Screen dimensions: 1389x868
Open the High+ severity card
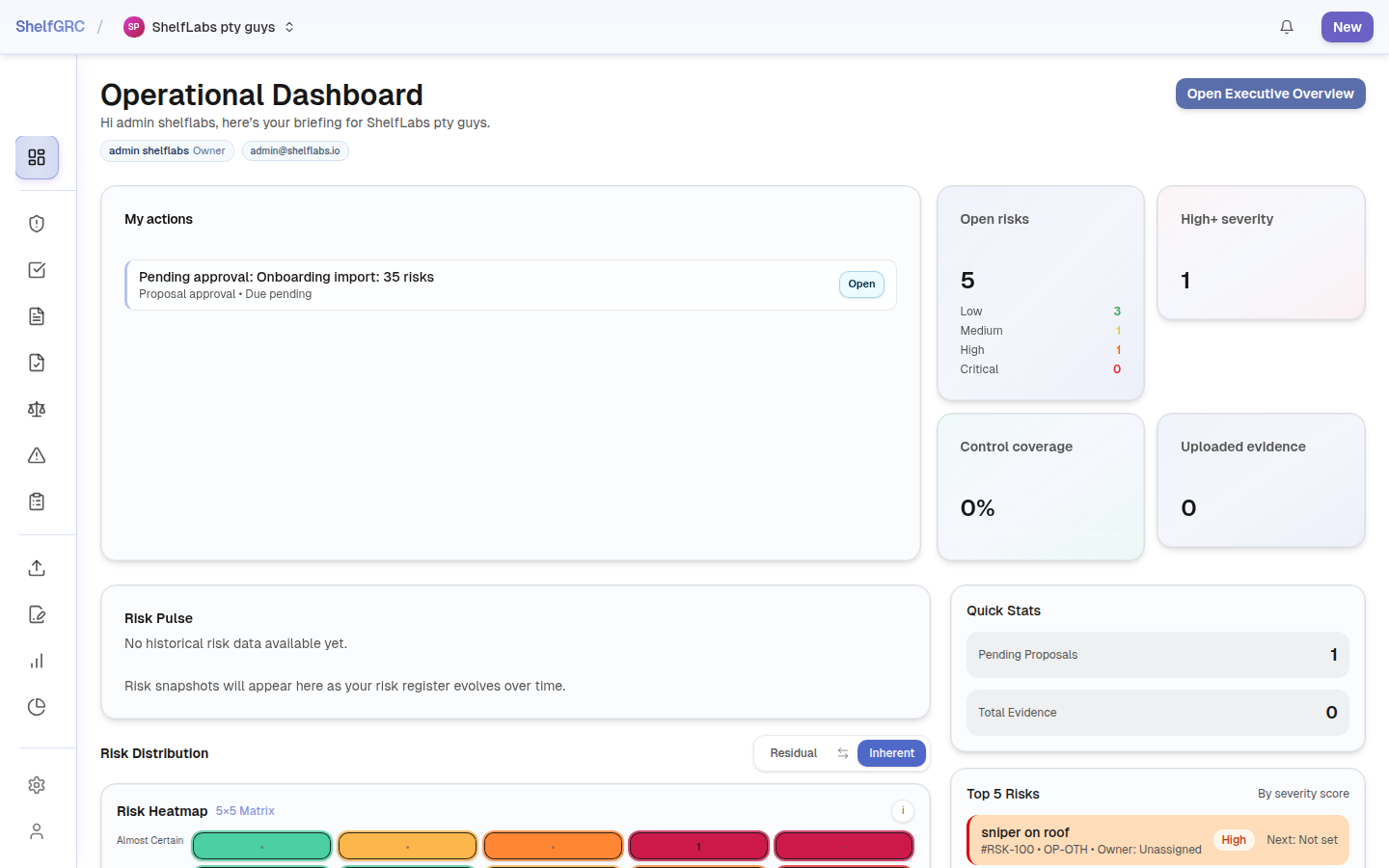[x=1261, y=253]
